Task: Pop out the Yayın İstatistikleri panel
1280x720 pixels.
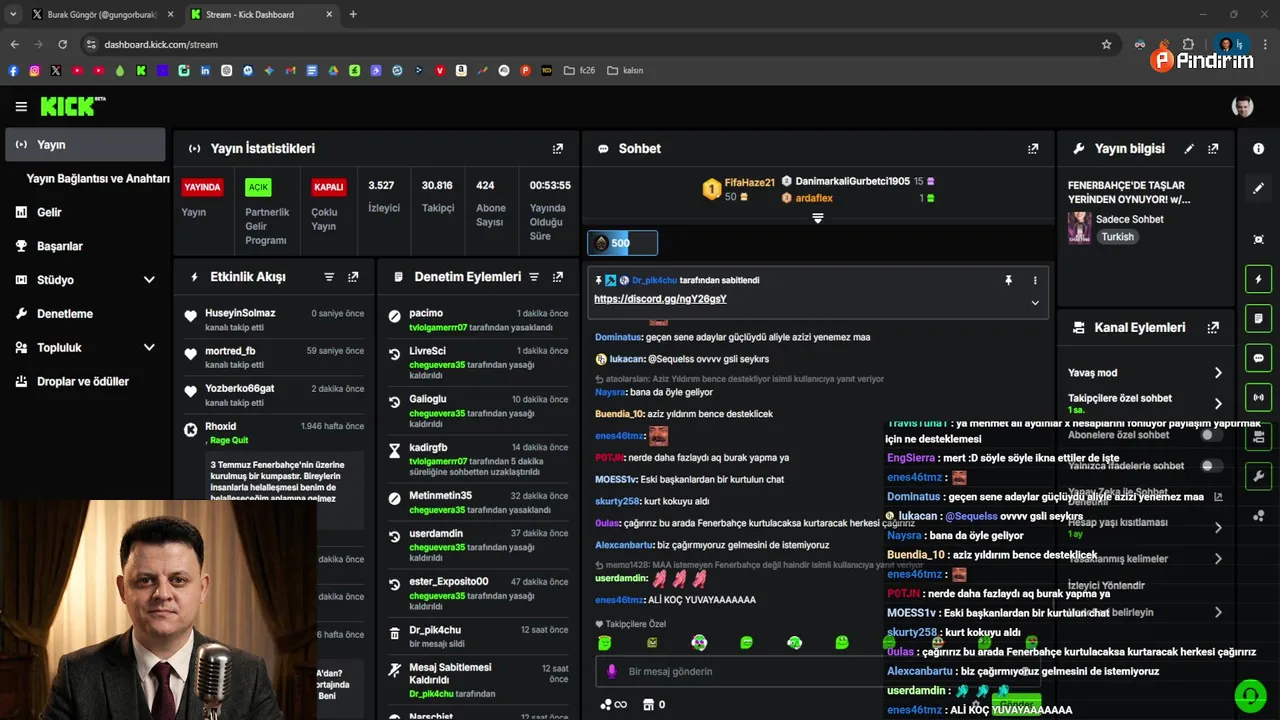Action: tap(558, 148)
